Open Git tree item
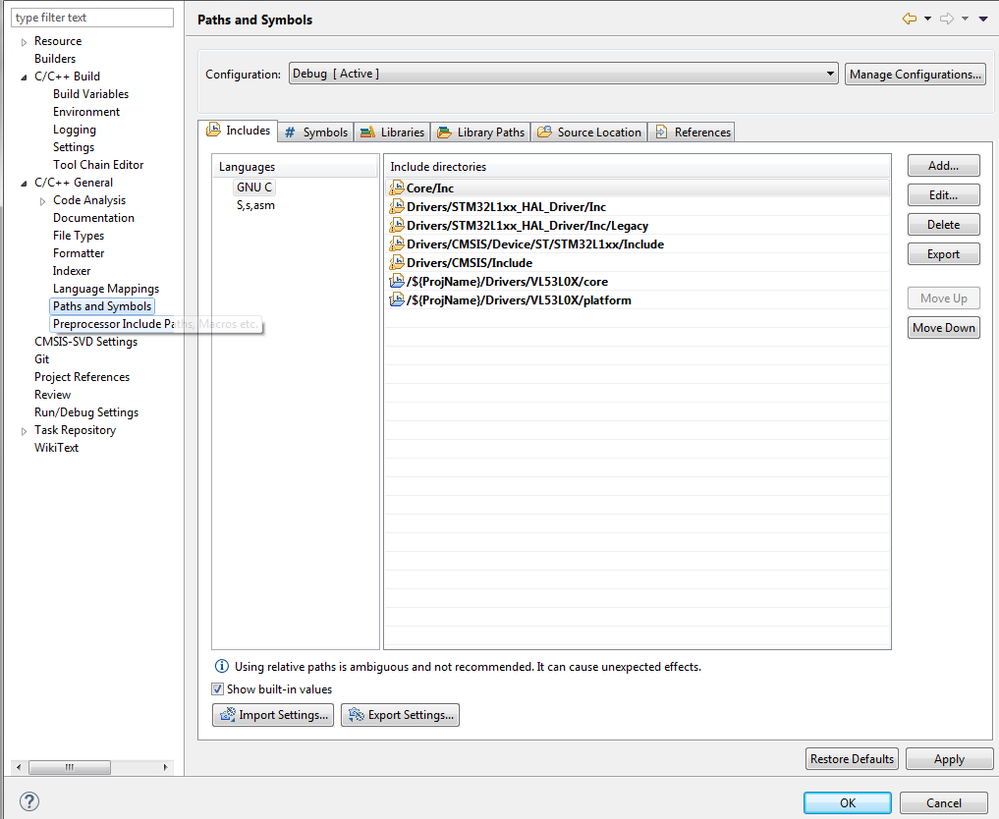 (41, 359)
